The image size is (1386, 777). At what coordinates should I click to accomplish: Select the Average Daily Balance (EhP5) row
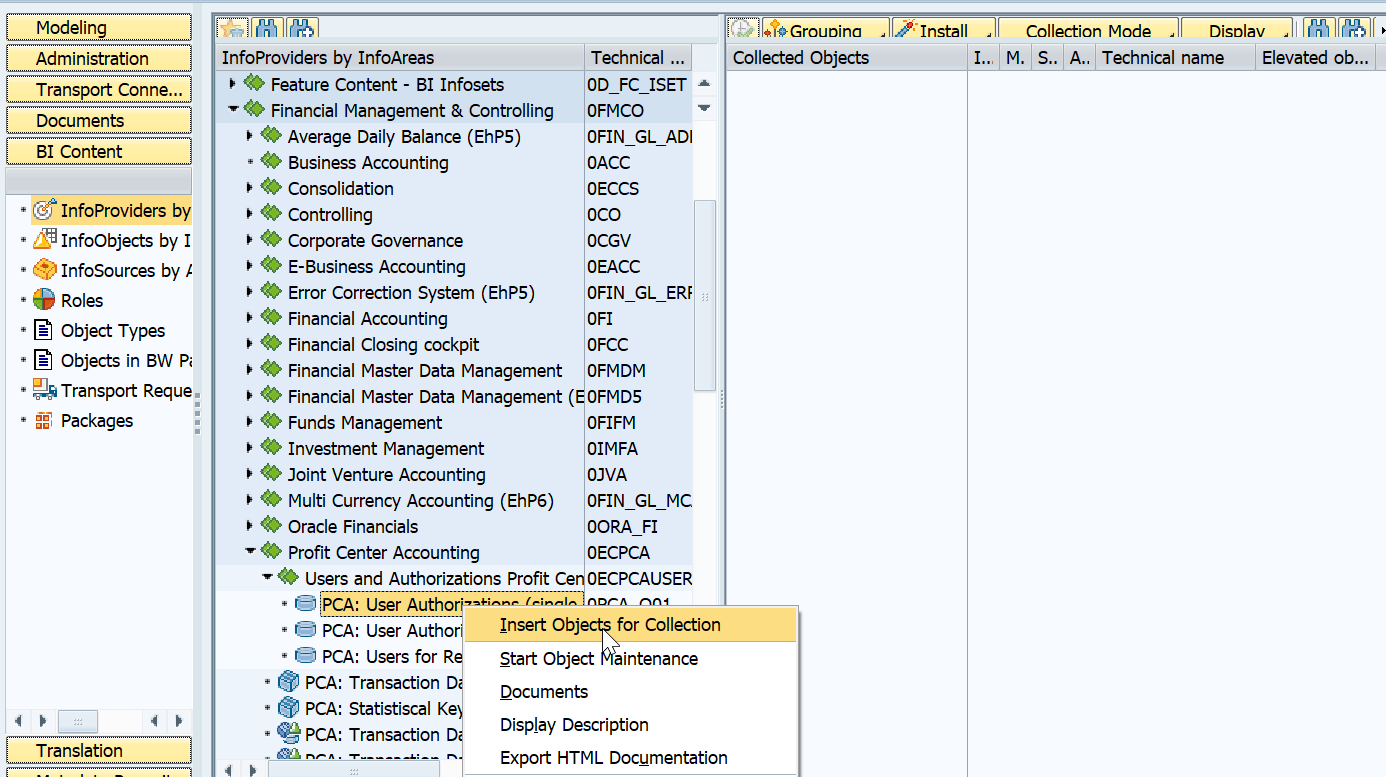tap(454, 137)
